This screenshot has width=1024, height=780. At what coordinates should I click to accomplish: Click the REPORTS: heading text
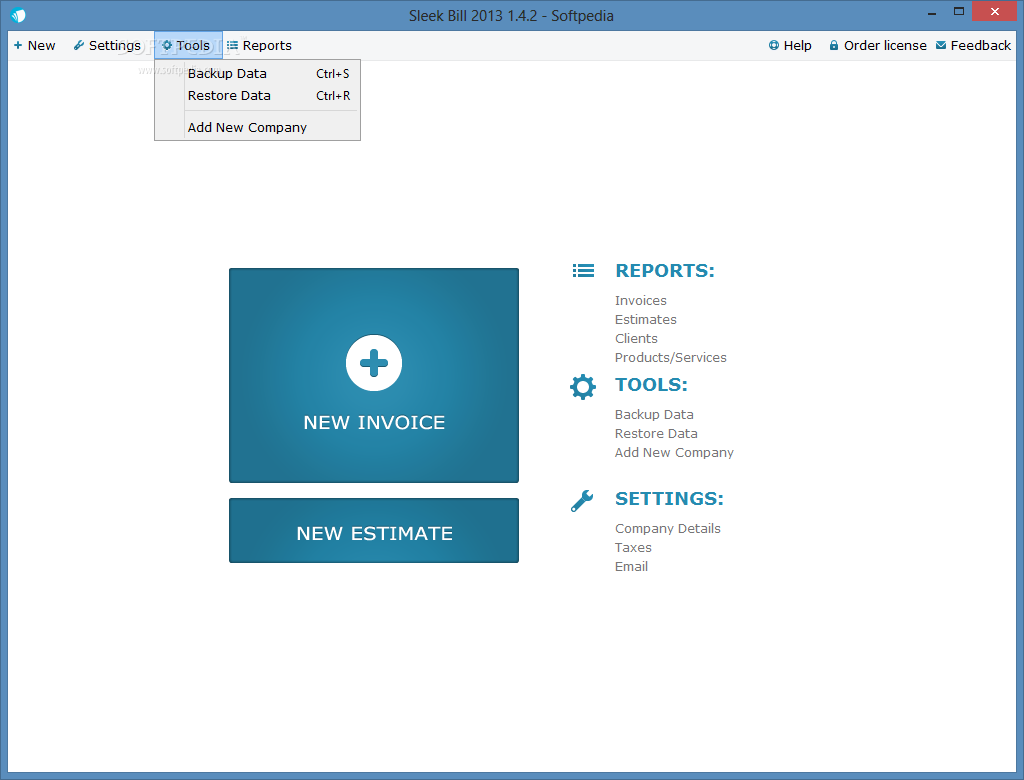tap(665, 270)
